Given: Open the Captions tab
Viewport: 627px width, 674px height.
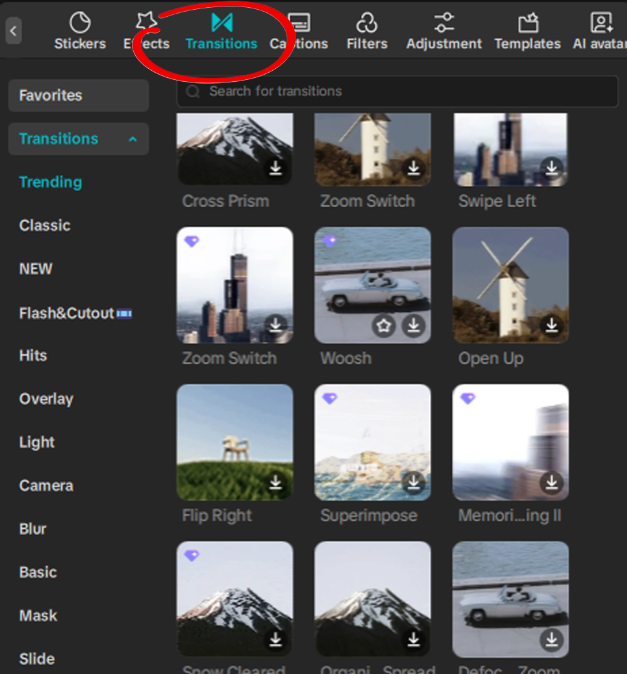Looking at the screenshot, I should (x=299, y=31).
